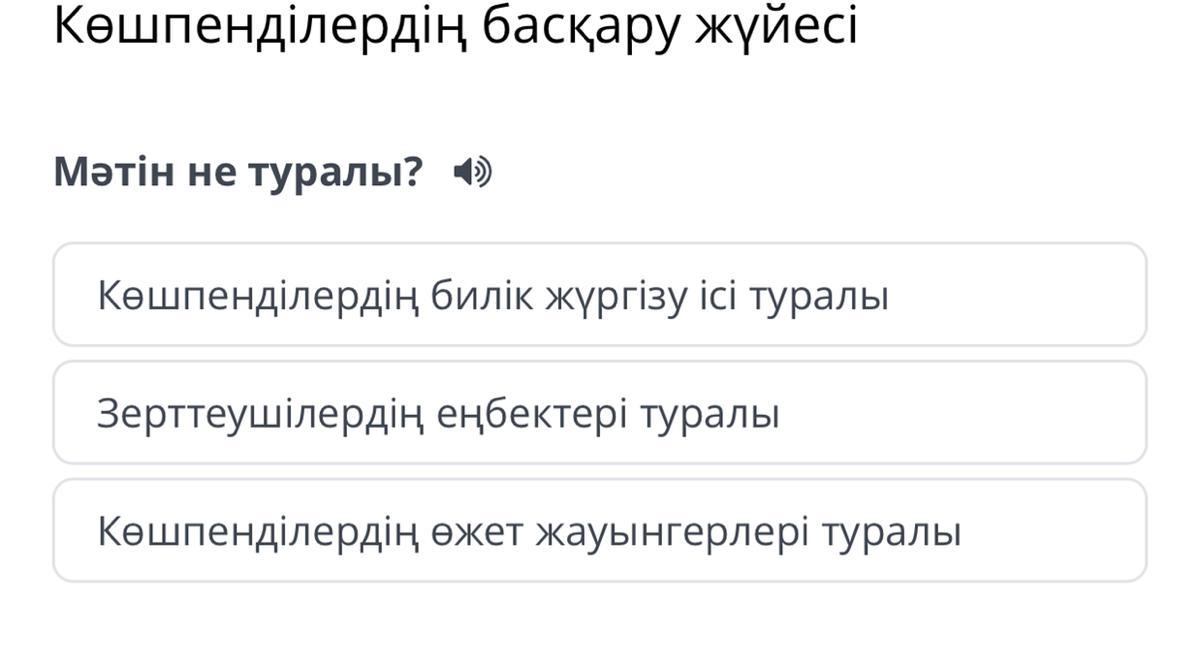Click the word 'Зерттеушілердің' in second option
The width and height of the screenshot is (1200, 669).
tap(258, 414)
